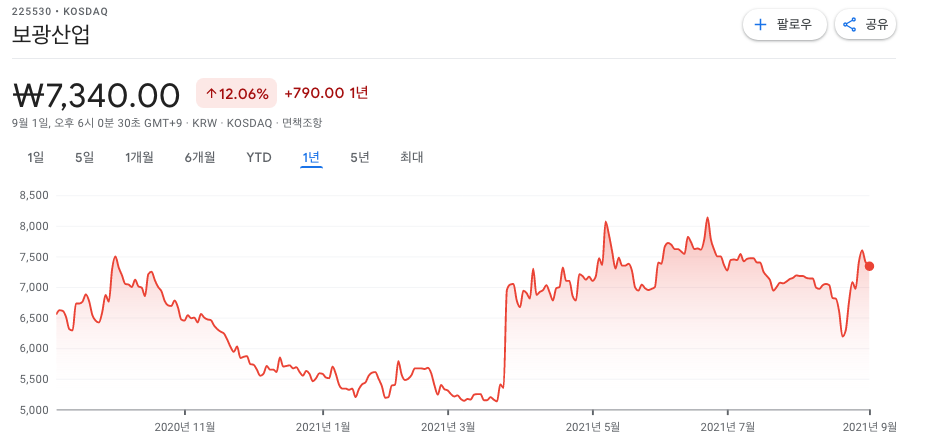
Task: Switch to the 6개월 range tab
Action: click(200, 158)
